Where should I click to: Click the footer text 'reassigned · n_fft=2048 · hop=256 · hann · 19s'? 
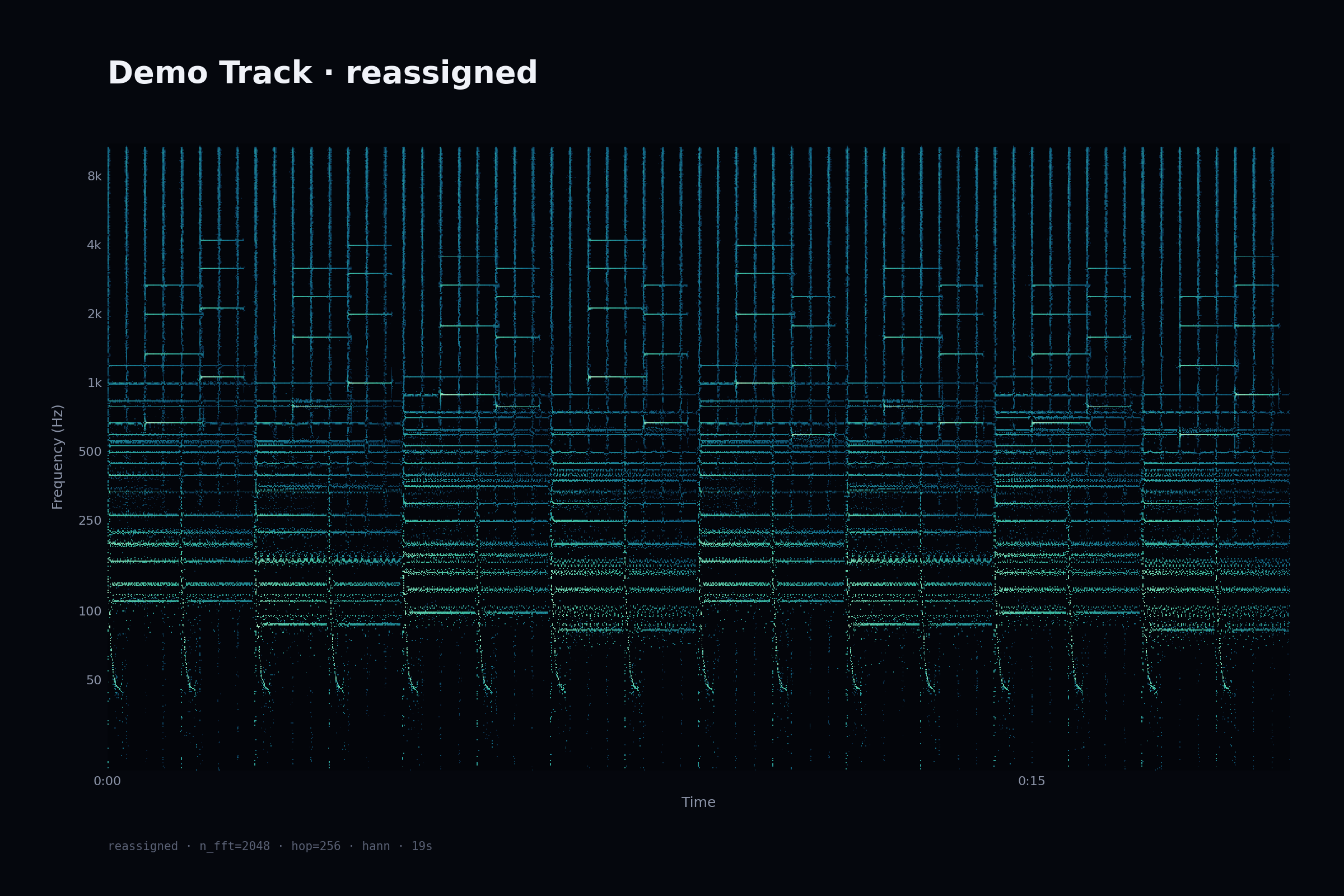pyautogui.click(x=270, y=846)
